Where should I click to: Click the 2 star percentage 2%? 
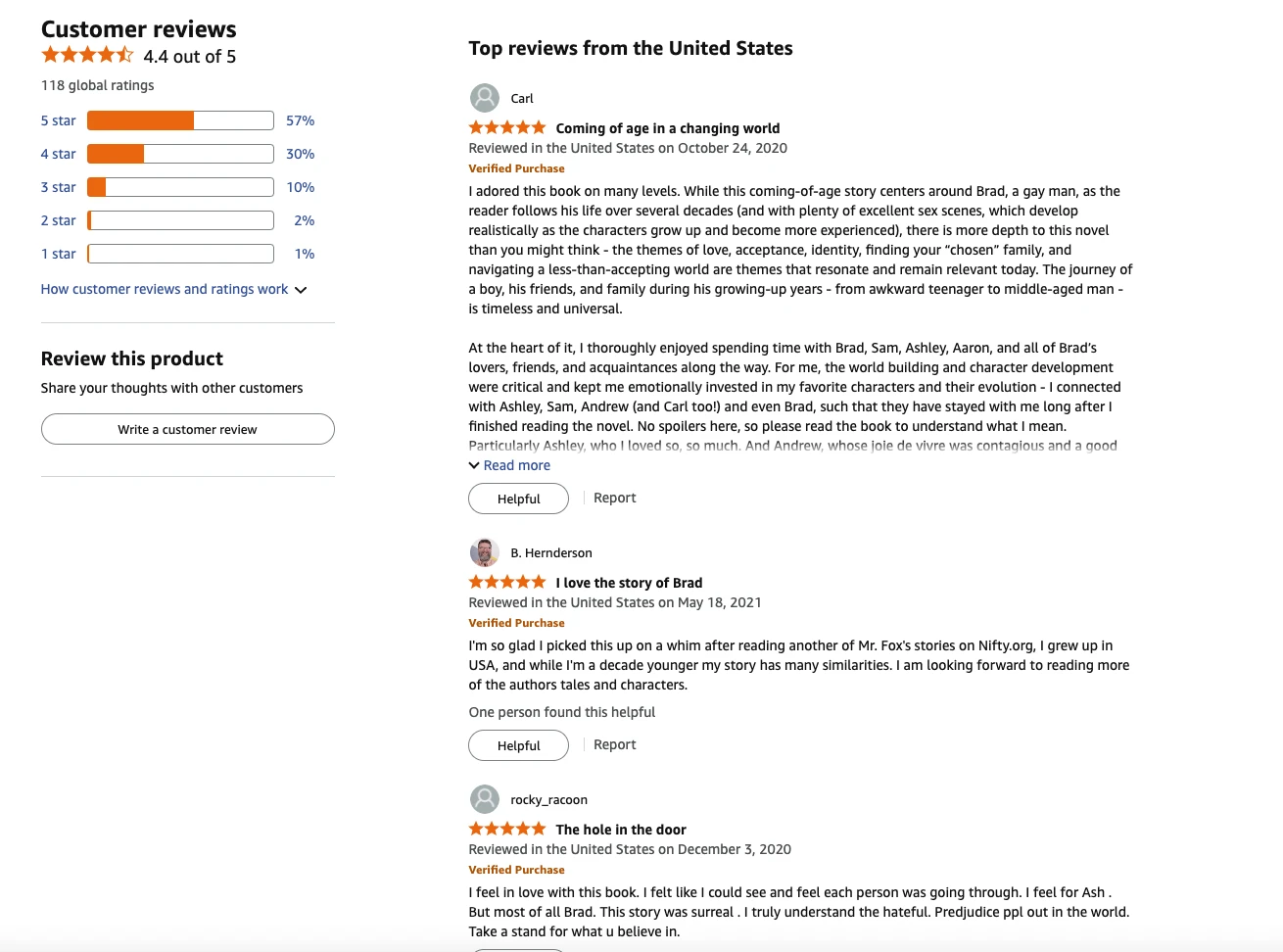(305, 220)
